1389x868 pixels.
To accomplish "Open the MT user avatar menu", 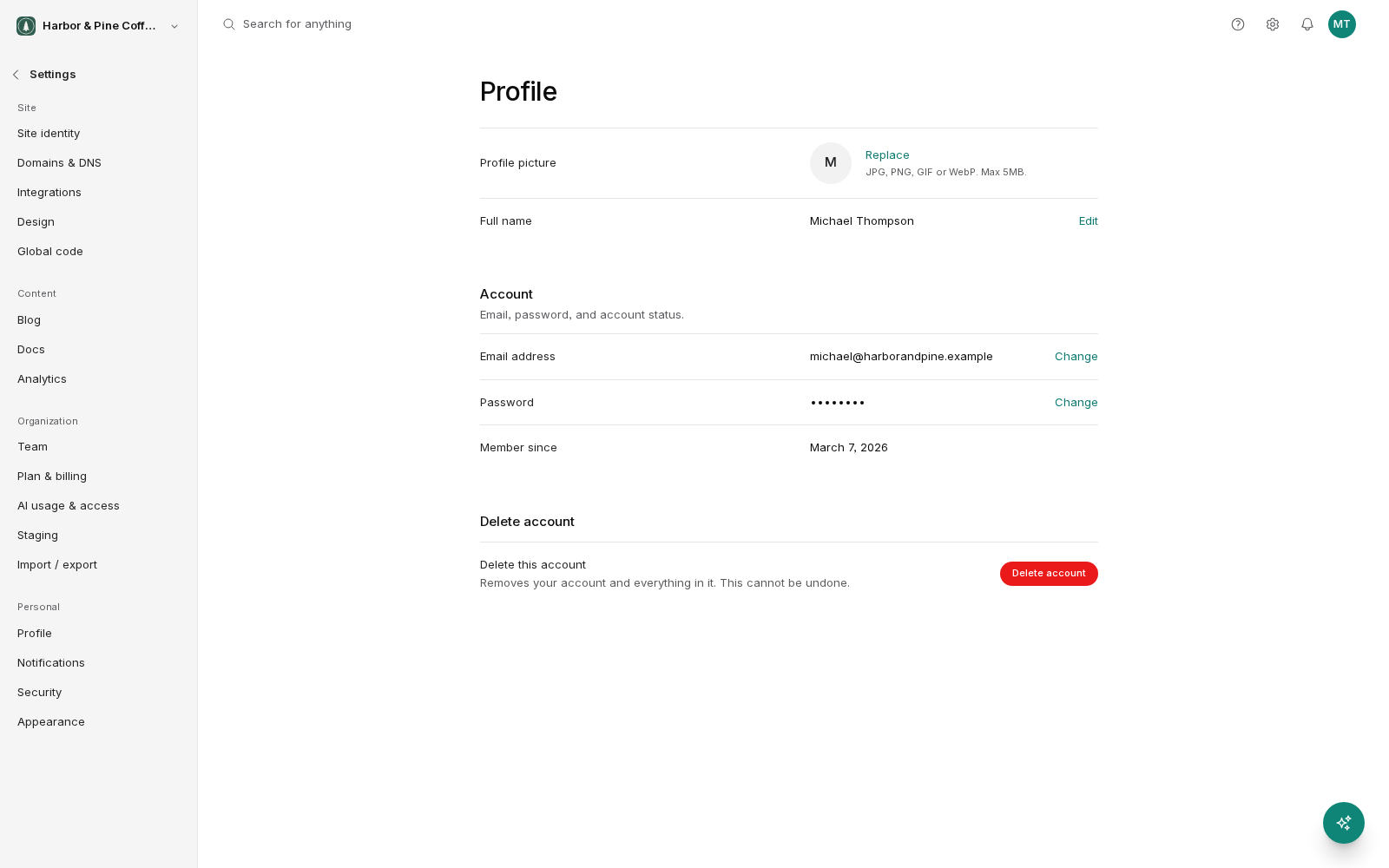I will click(1342, 24).
